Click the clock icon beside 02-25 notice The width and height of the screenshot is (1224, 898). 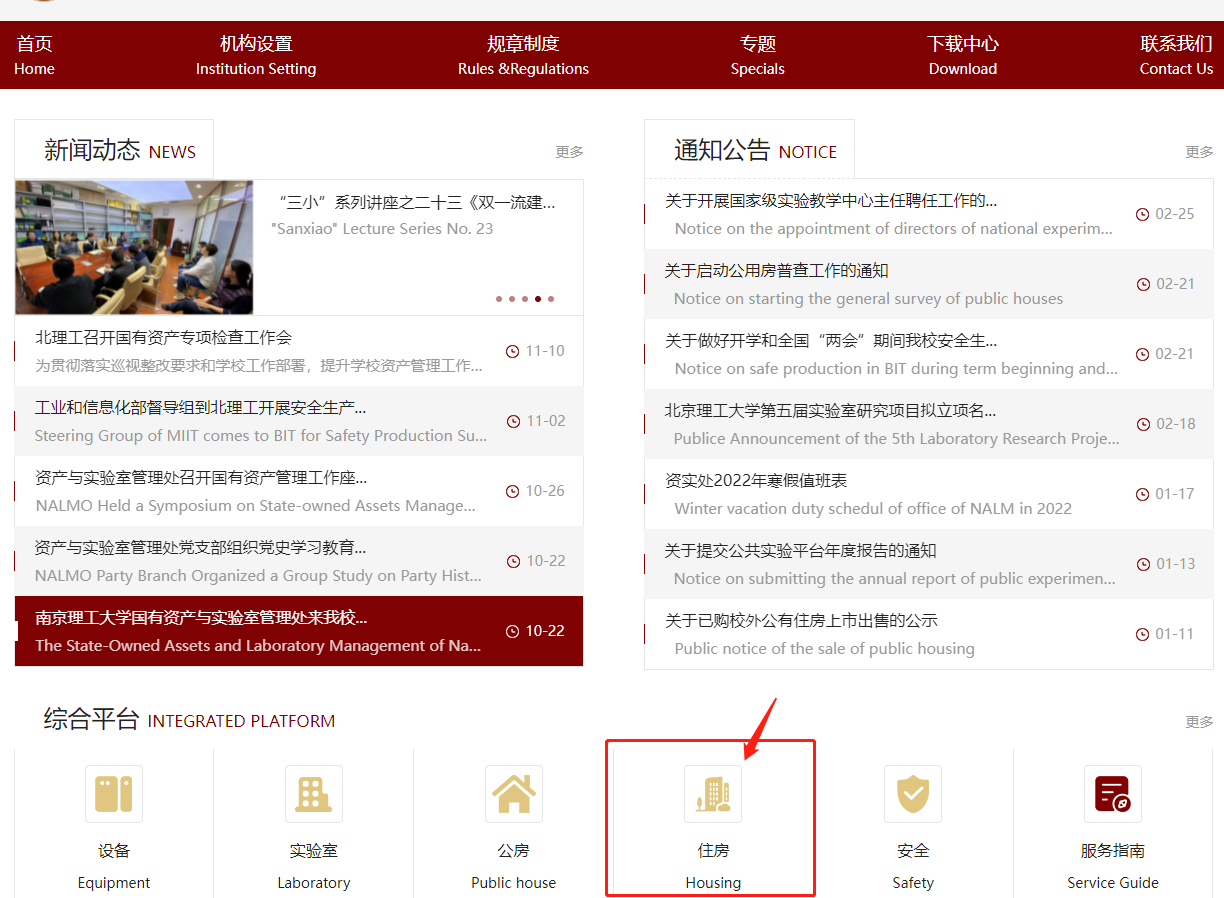1143,214
